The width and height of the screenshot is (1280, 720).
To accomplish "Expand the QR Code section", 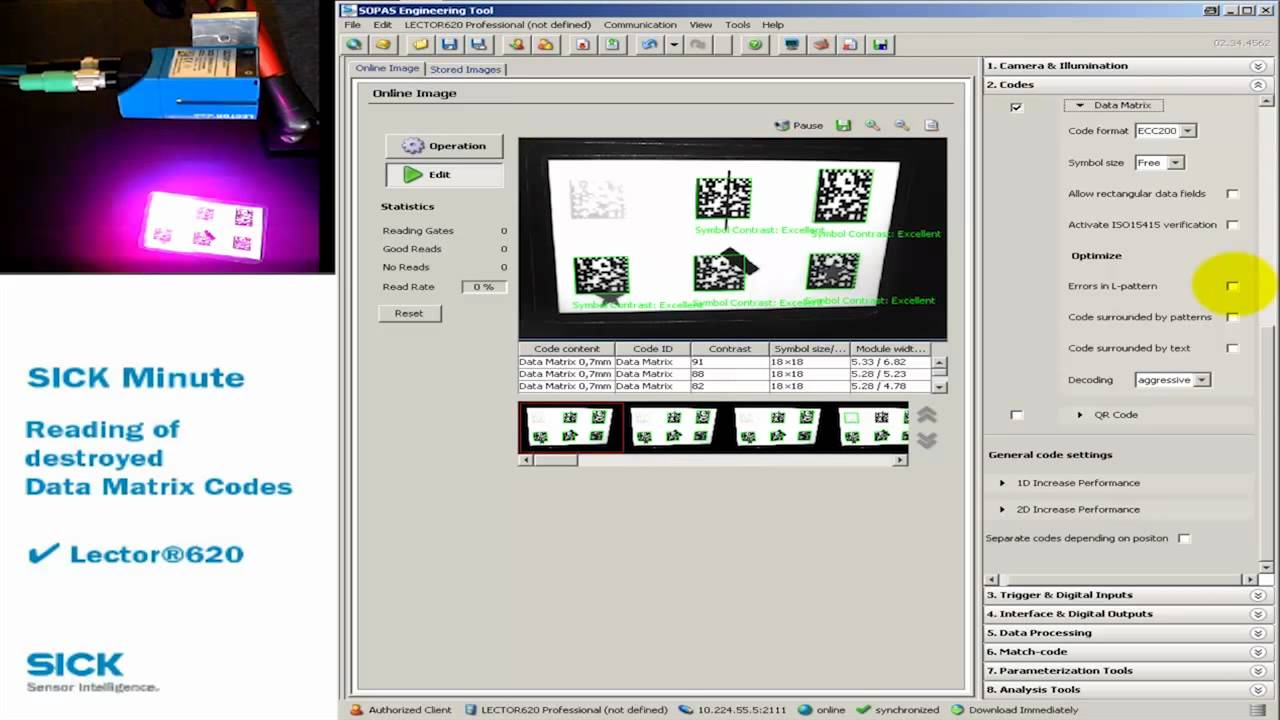I will point(1080,415).
